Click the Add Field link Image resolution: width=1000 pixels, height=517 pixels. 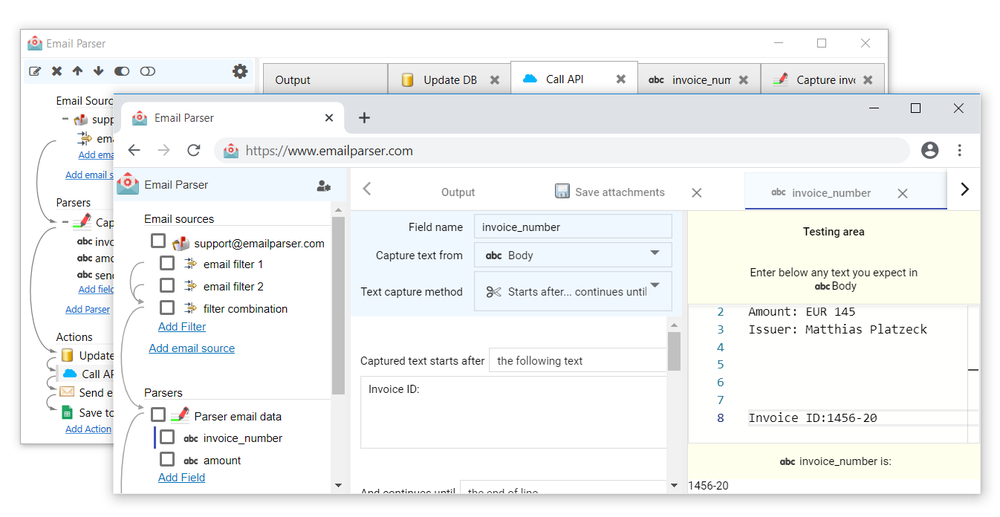point(182,477)
